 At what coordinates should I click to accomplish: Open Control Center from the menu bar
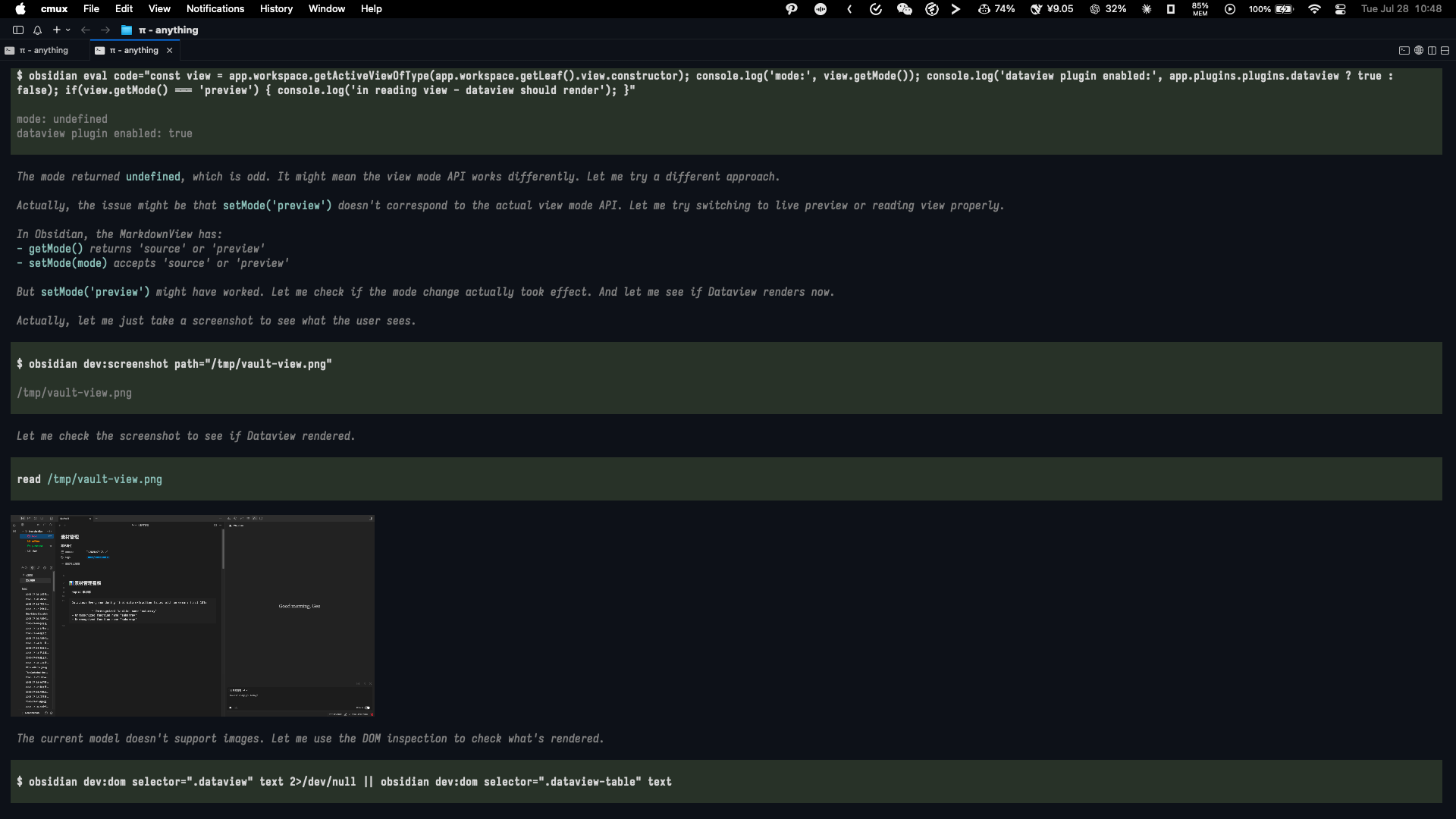[x=1341, y=9]
